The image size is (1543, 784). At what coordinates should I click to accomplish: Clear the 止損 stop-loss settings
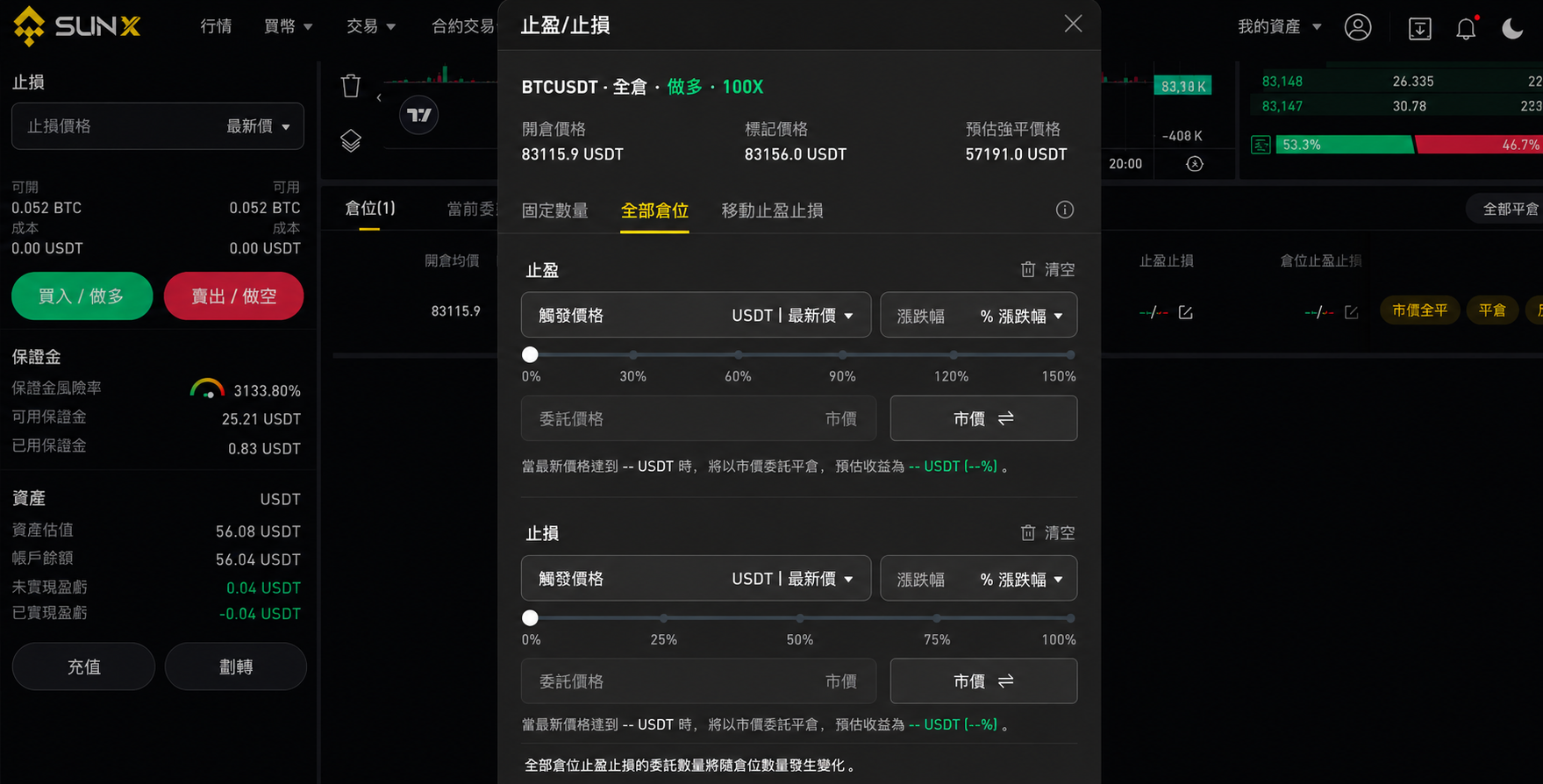[x=1047, y=532]
